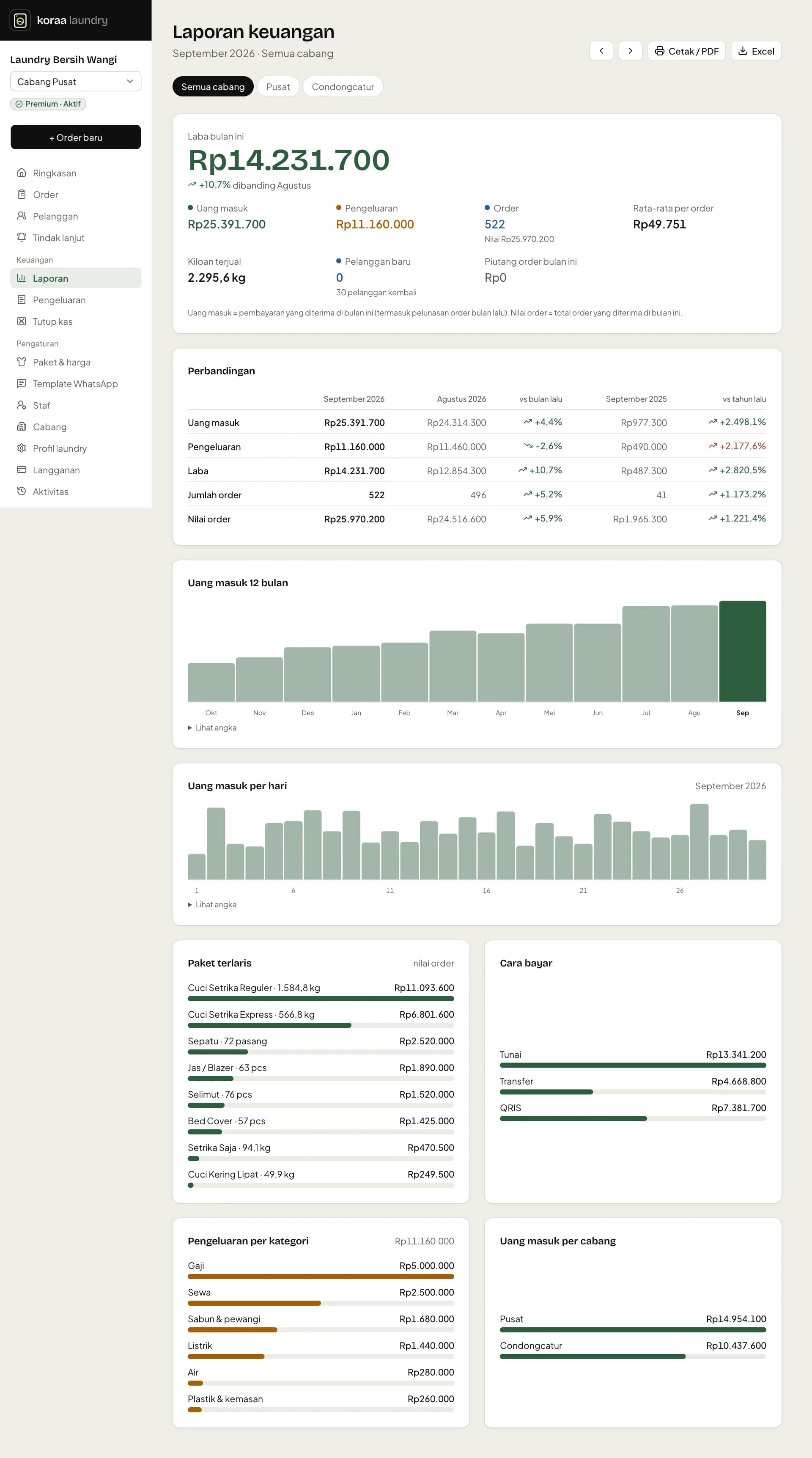Click the koraa laundry logo icon
Screen dimensions: 812x1458
click(x=20, y=20)
